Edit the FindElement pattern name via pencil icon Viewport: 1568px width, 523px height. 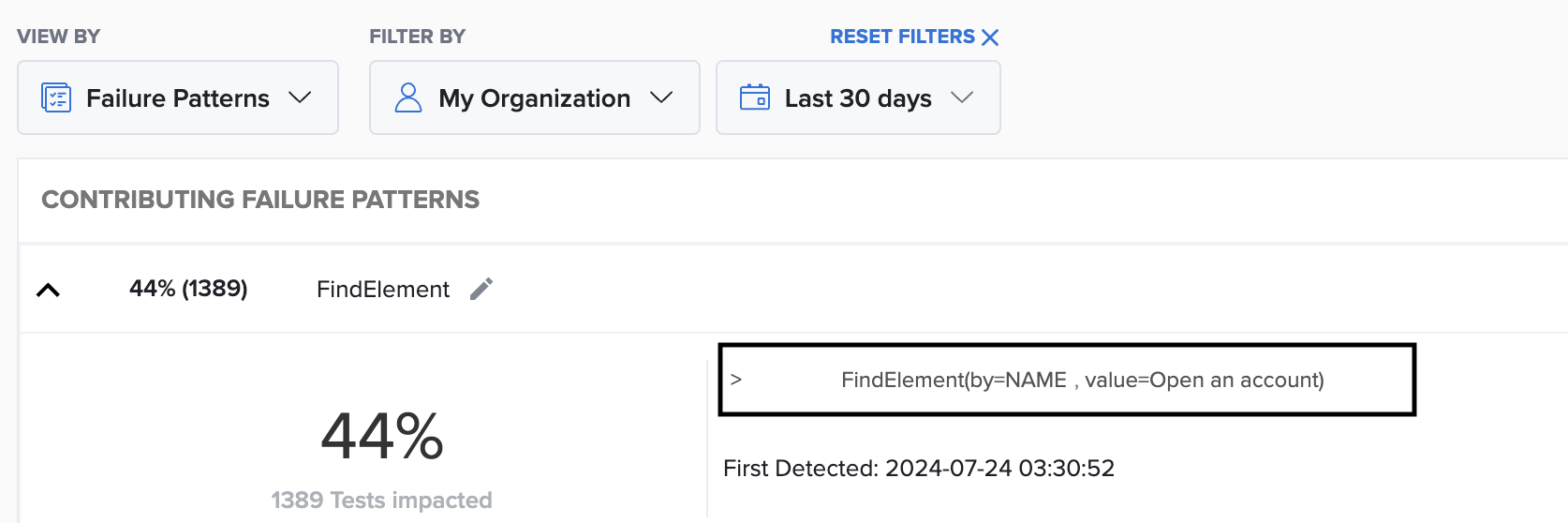481,289
